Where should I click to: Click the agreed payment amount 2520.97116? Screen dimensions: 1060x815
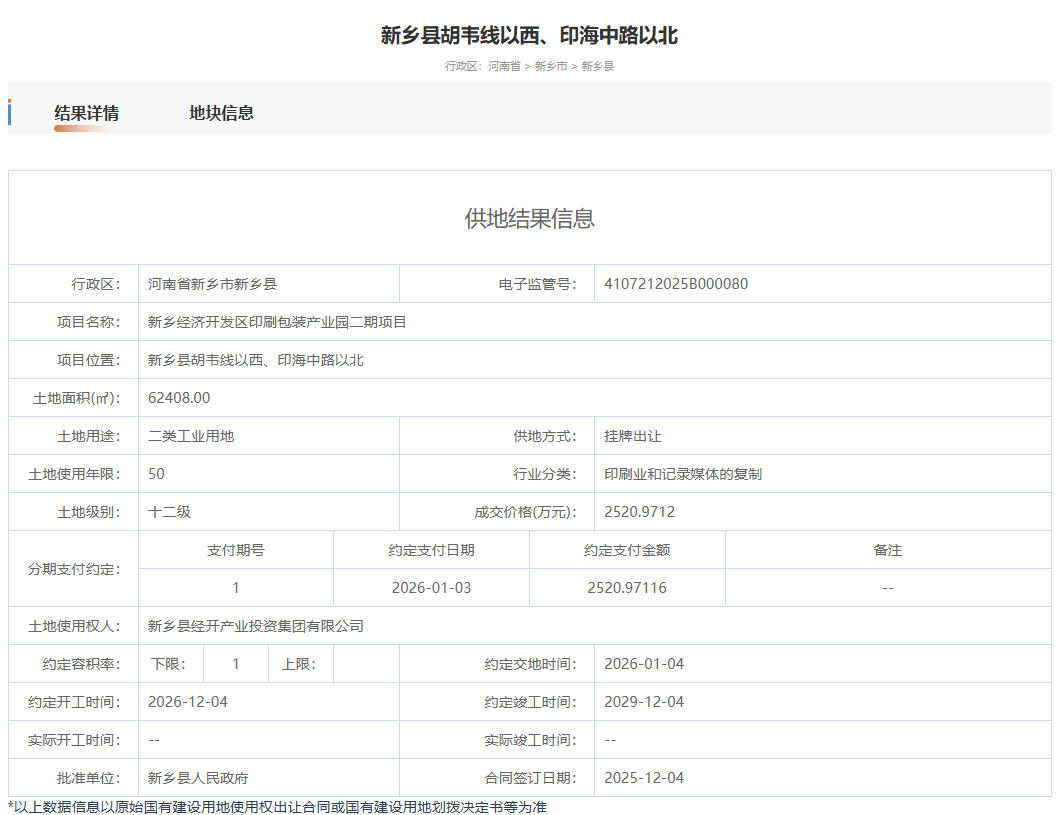click(627, 588)
